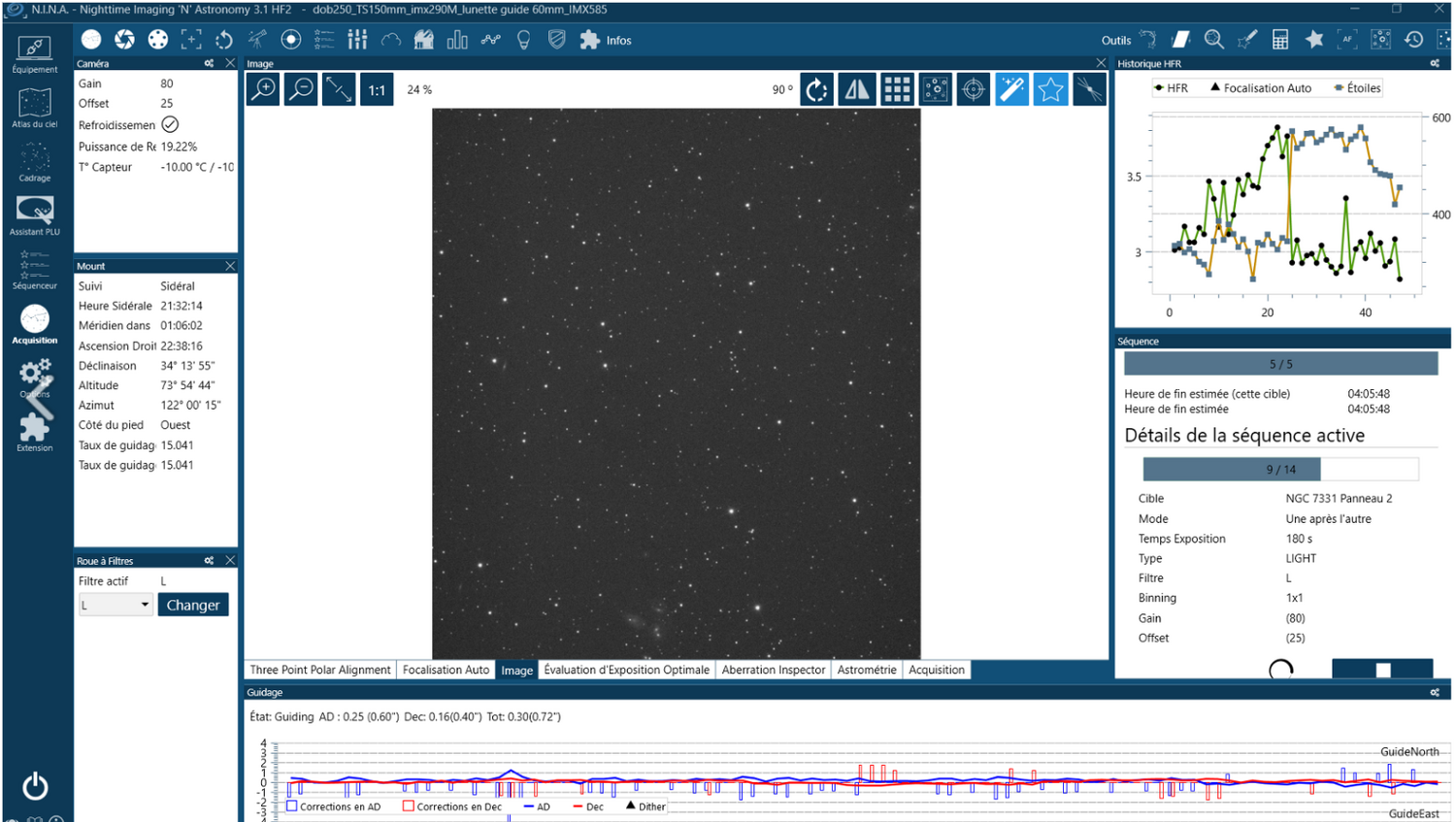Click the power button in the sidebar
Image resolution: width=1456 pixels, height=822 pixels.
pos(35,785)
